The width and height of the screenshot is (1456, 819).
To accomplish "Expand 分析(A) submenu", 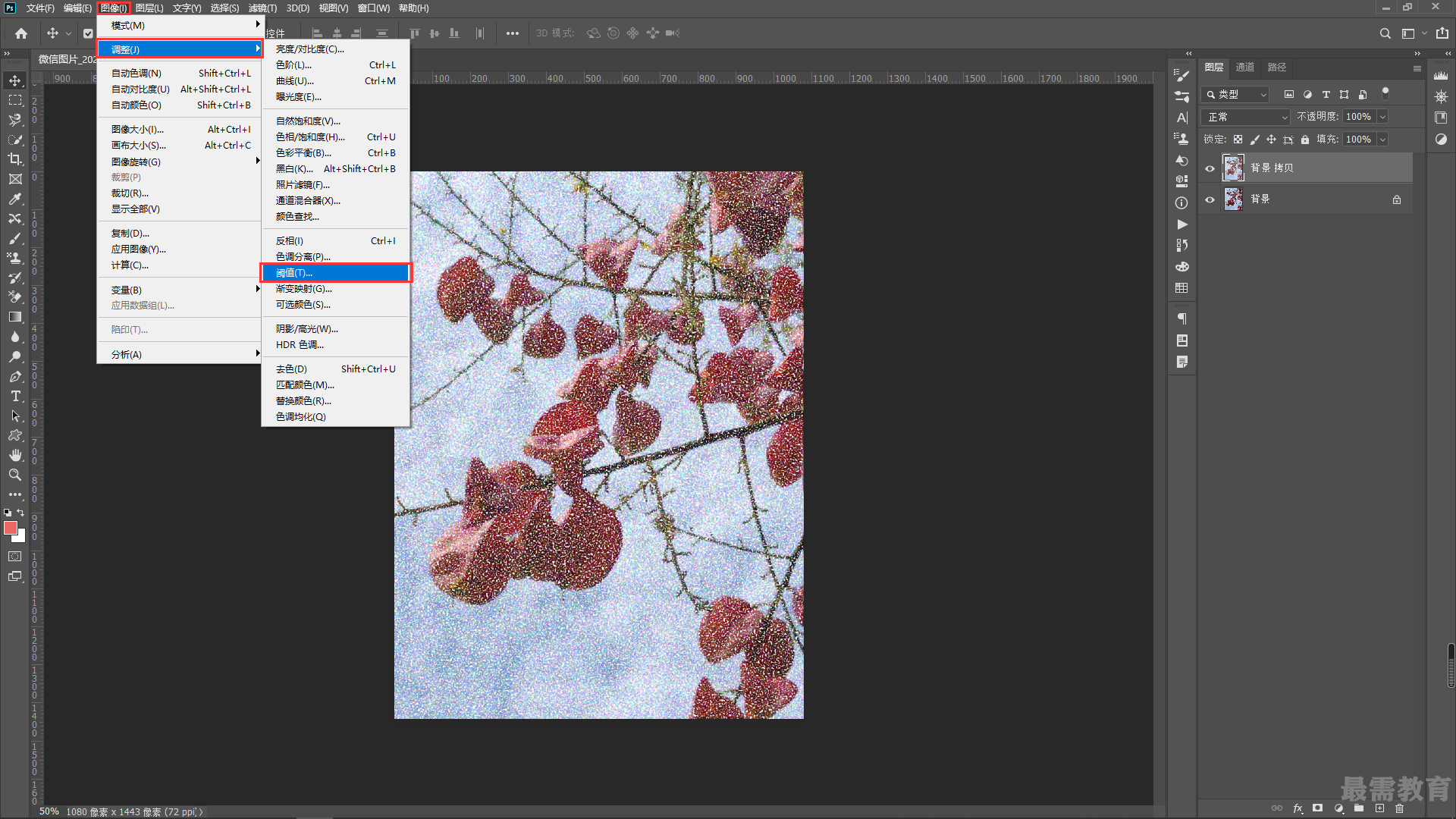I will pyautogui.click(x=179, y=354).
